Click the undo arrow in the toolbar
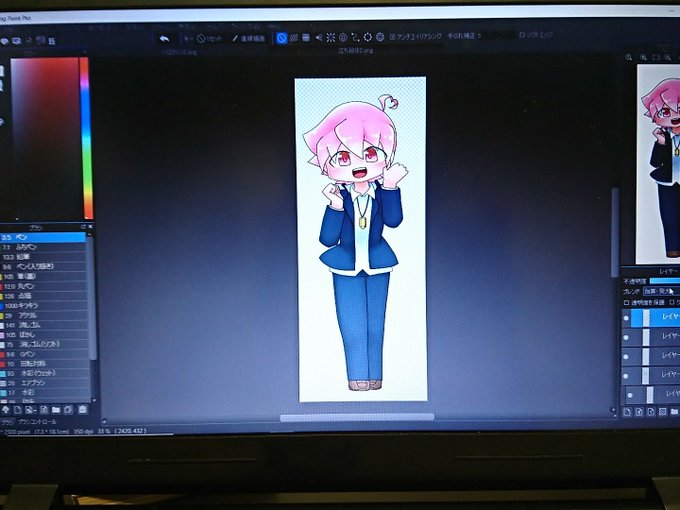 [164, 39]
